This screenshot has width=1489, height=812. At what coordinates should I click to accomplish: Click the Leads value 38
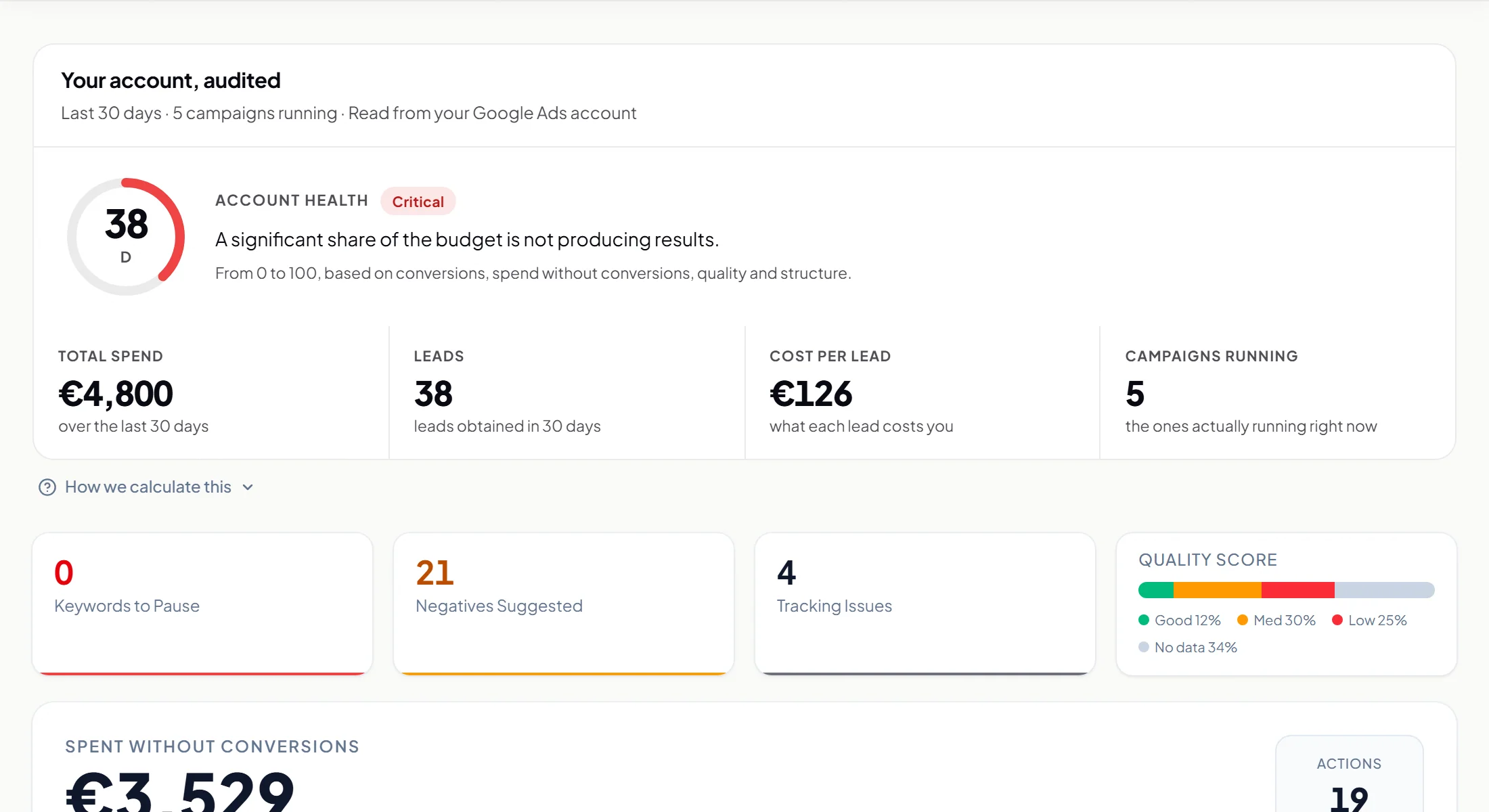[433, 394]
